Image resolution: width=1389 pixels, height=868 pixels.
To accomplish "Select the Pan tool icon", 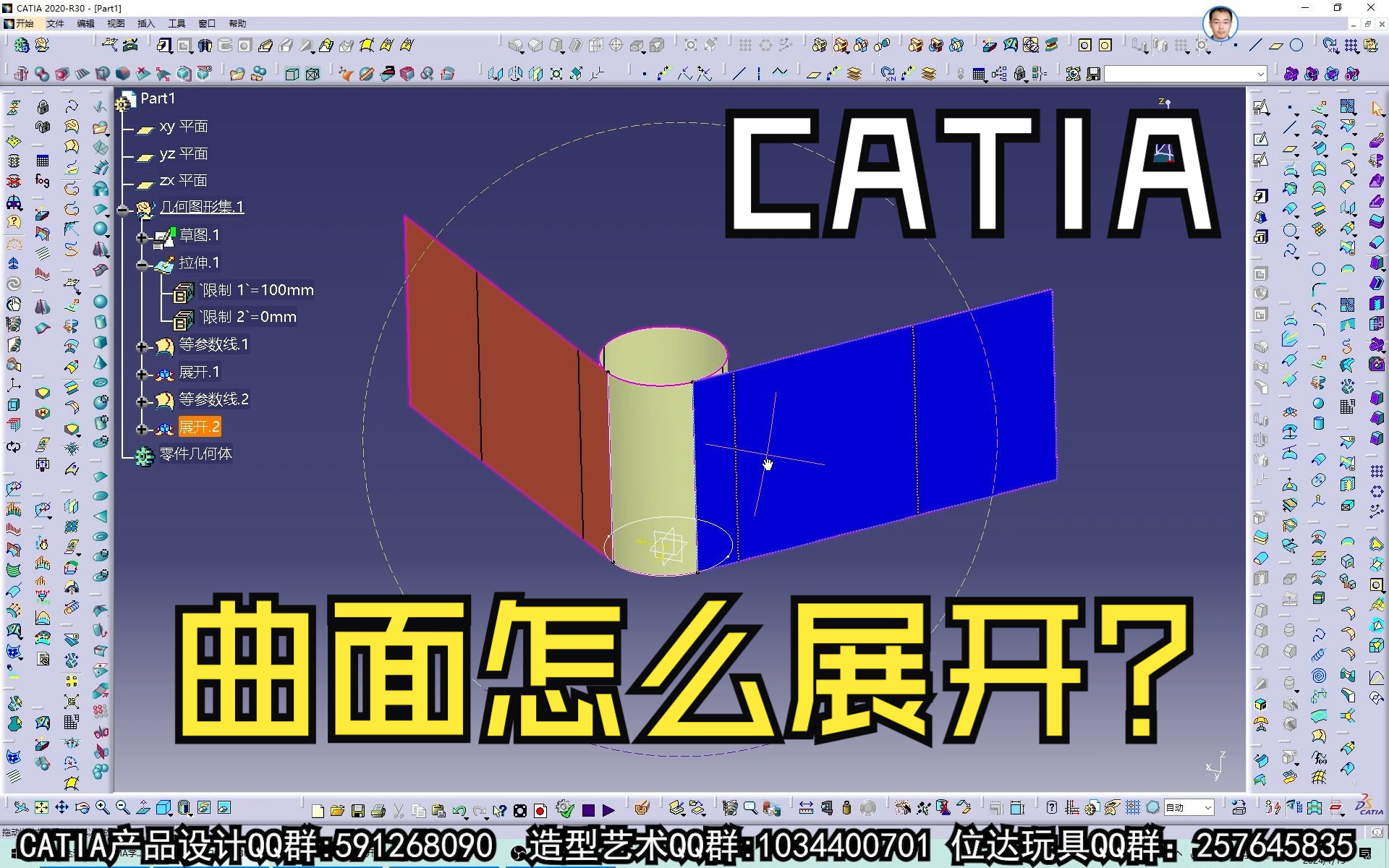I will click(x=61, y=807).
